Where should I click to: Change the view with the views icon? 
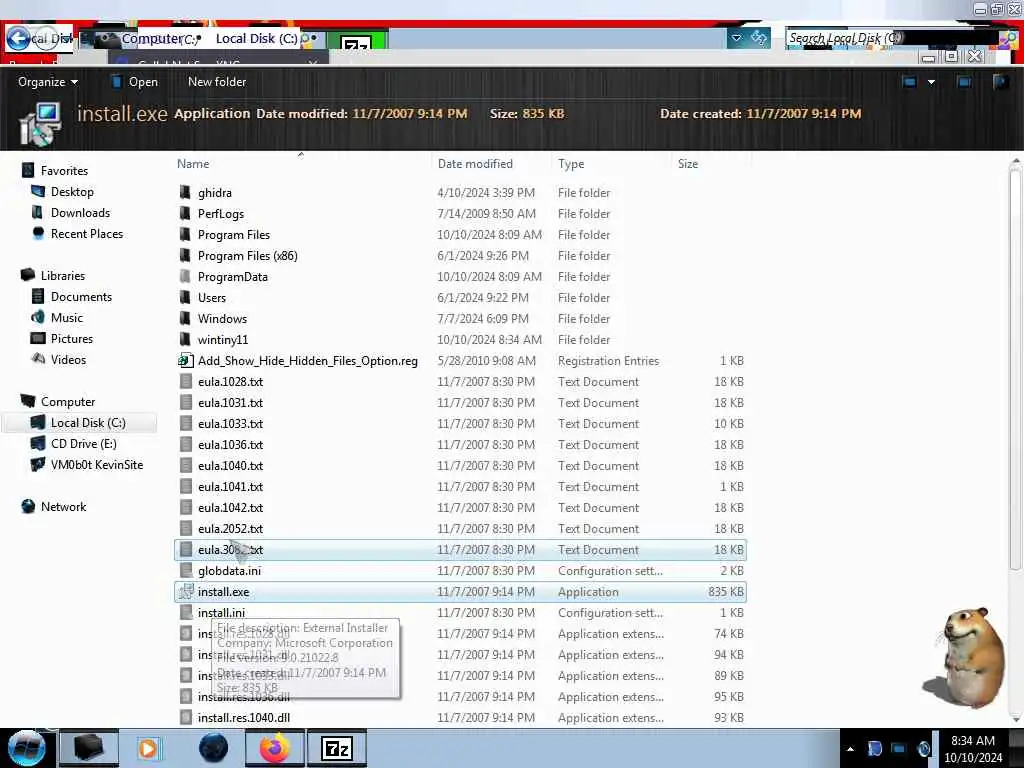(909, 82)
